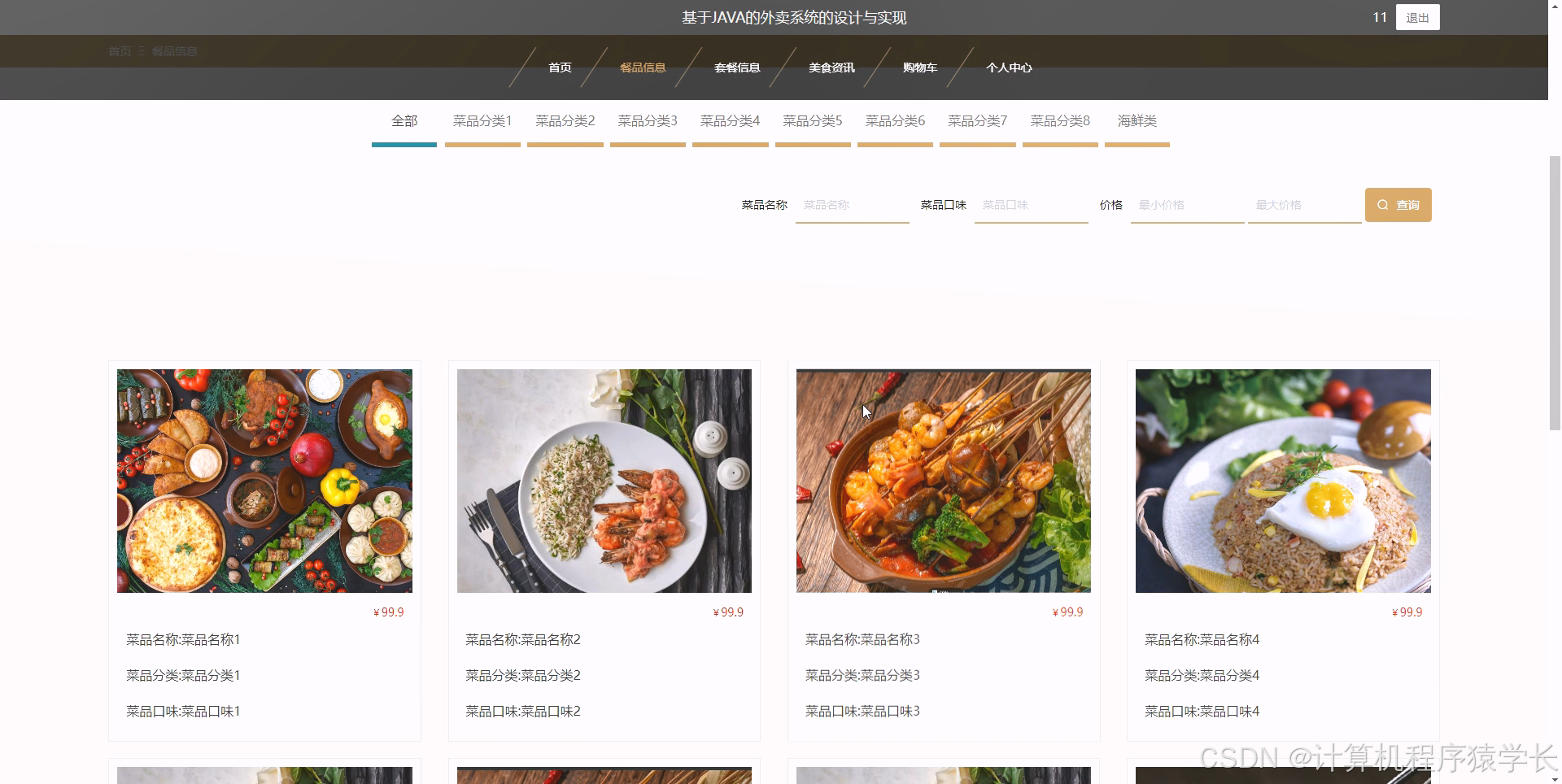Click the username 11 in the header

pyautogui.click(x=1380, y=17)
